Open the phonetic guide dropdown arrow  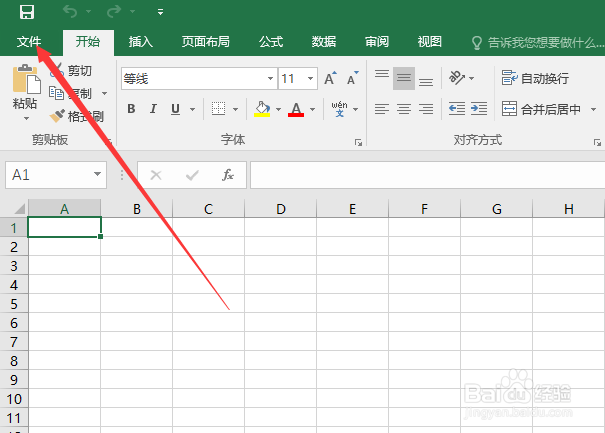(x=356, y=109)
